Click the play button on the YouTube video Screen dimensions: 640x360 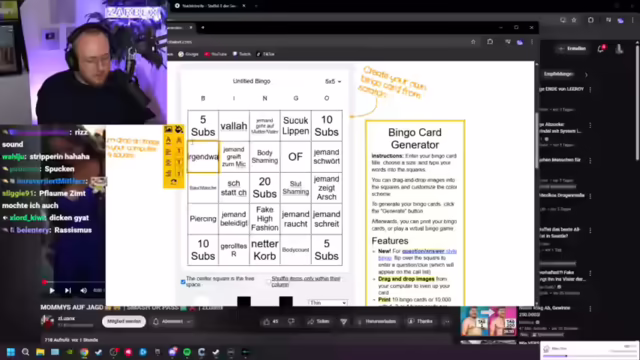click(x=52, y=291)
